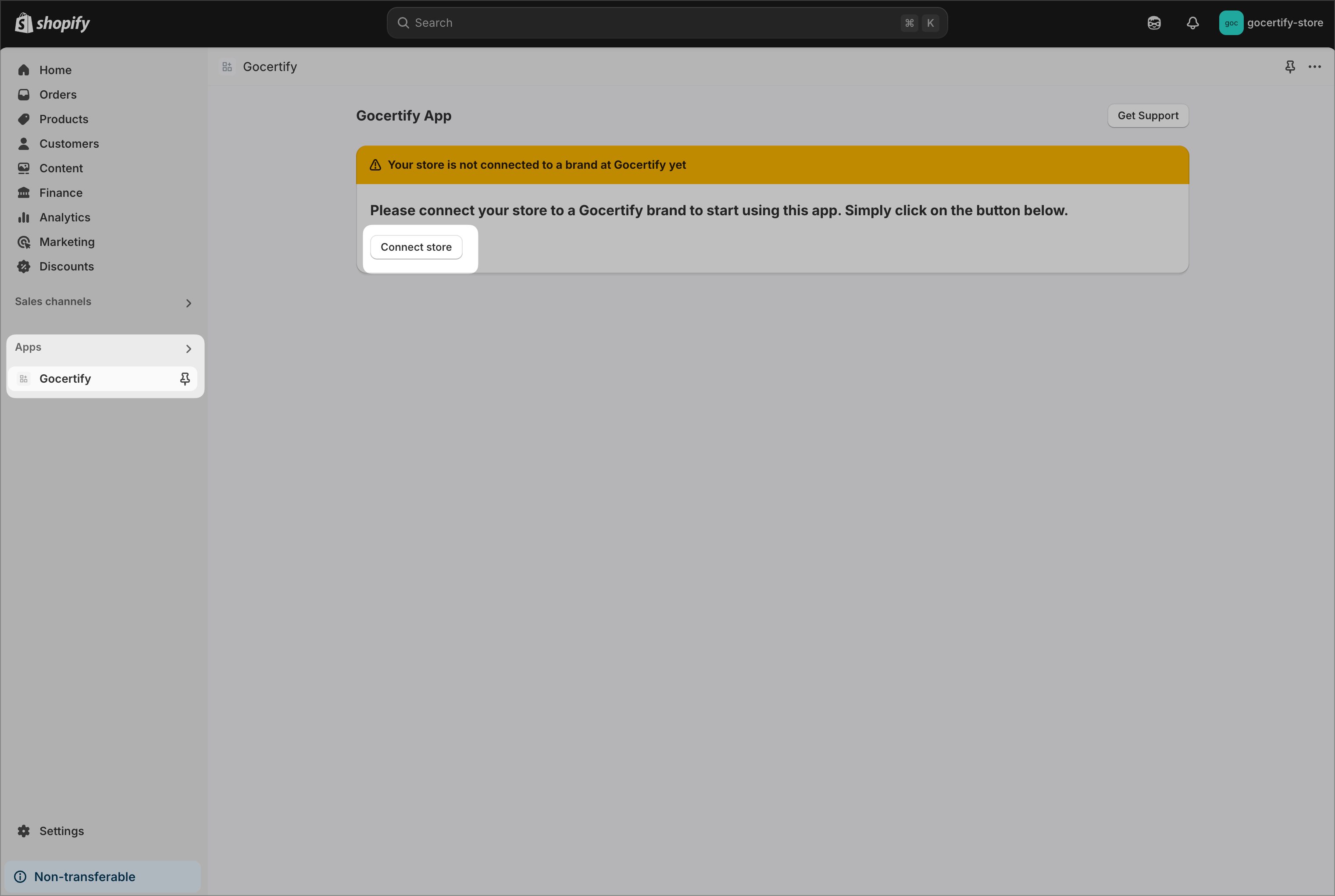Screen dimensions: 1335x896
Task: Unpin Gocertify in the sidebar
Action: (185, 379)
